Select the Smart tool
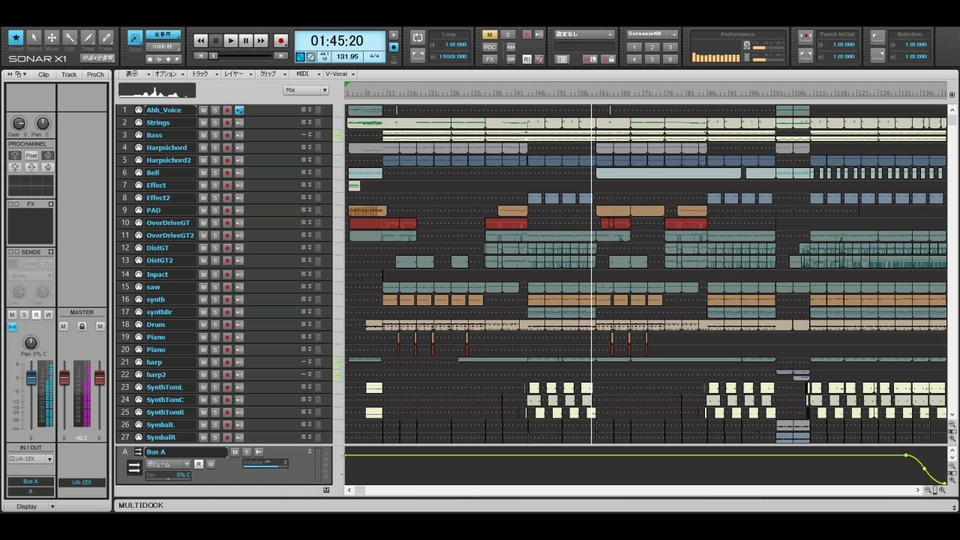 (x=15, y=39)
